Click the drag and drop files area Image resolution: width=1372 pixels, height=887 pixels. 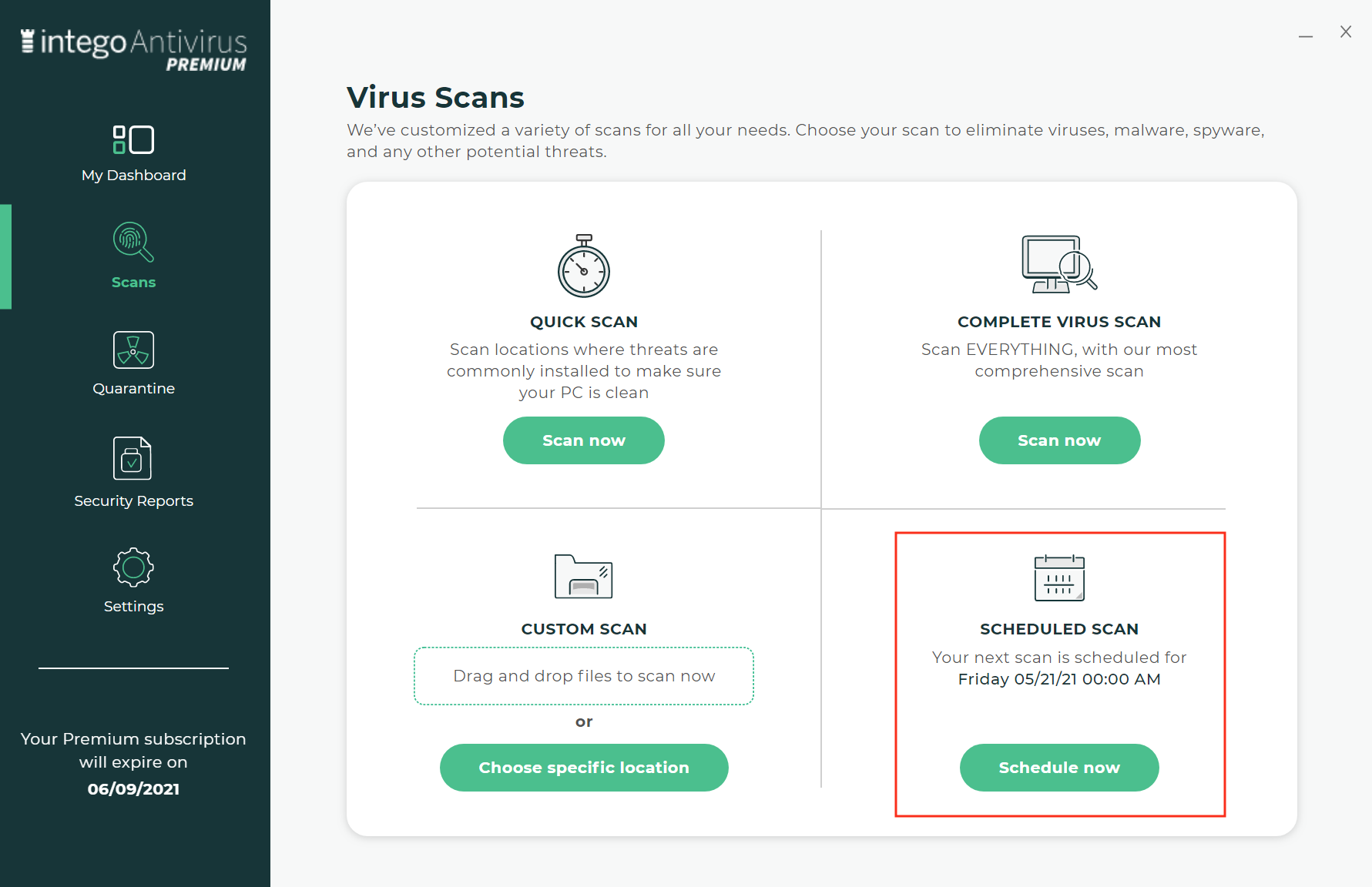pyautogui.click(x=583, y=676)
